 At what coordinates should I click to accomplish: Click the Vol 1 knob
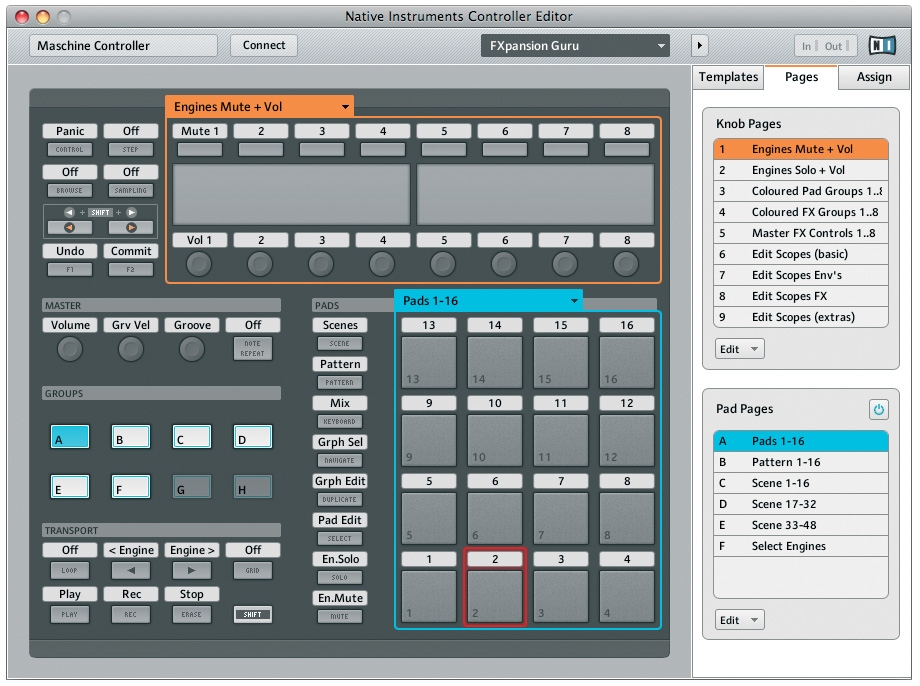pos(199,264)
